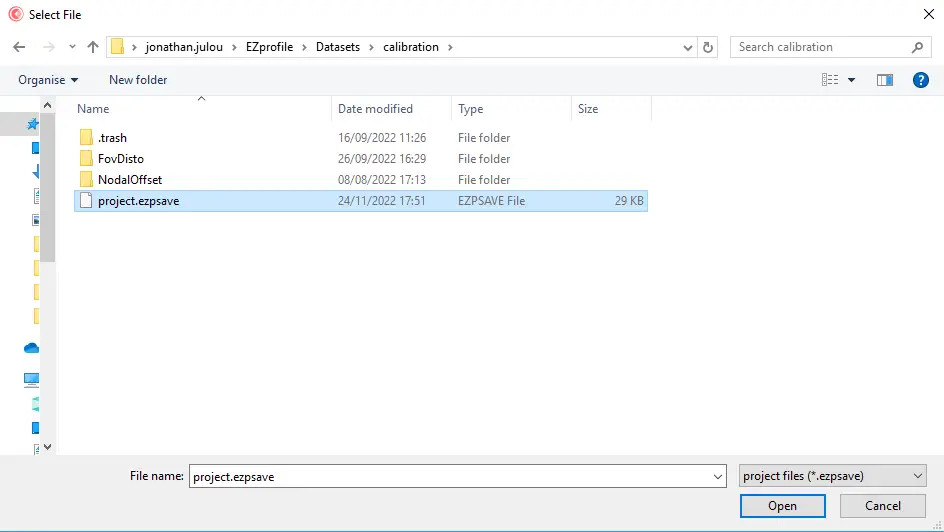Click the Search calibration field
The height and width of the screenshot is (532, 944).
pos(820,47)
